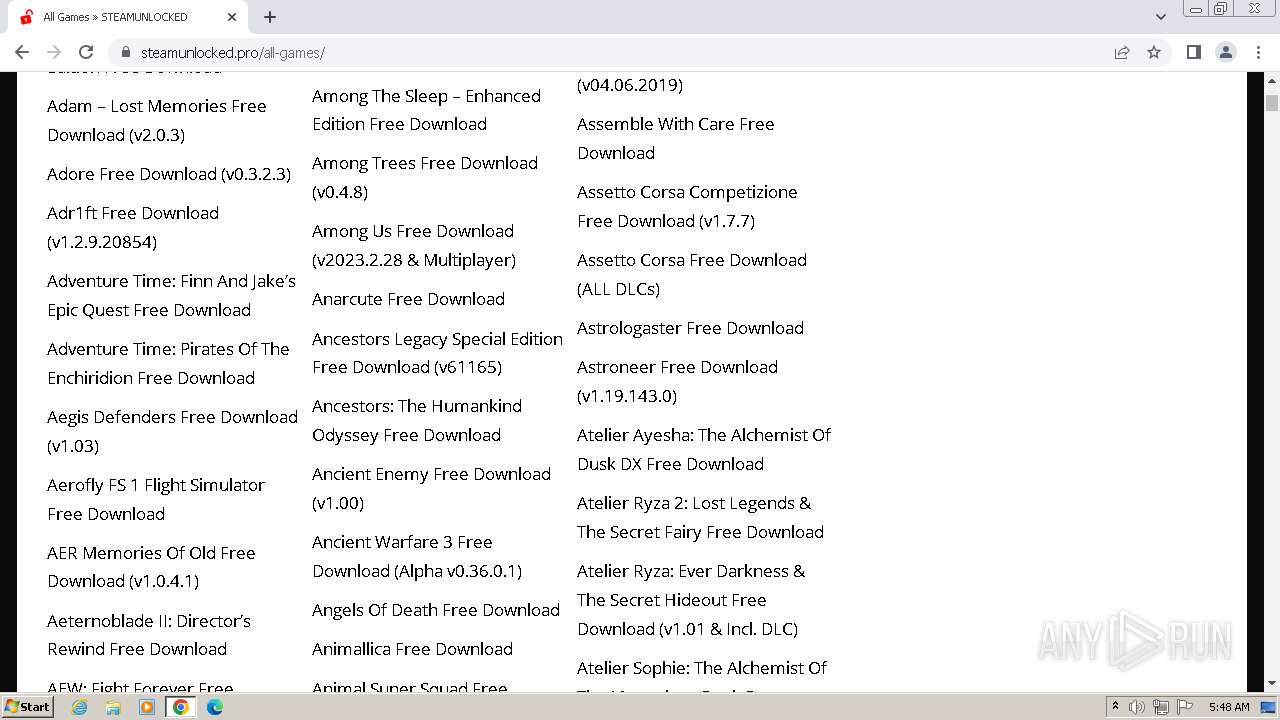Click the 5:48 AM system clock
Image resolution: width=1280 pixels, height=720 pixels.
1228,707
